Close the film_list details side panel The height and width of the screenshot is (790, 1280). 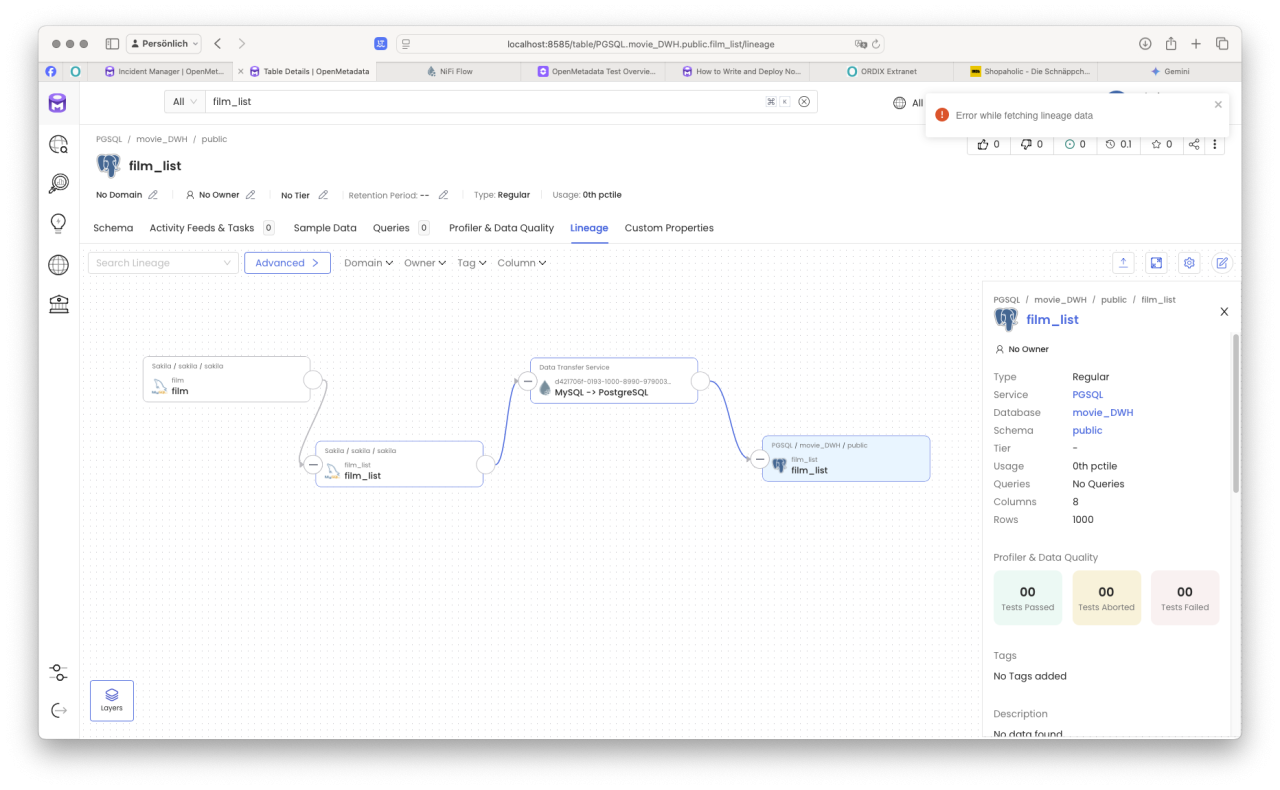[1224, 312]
